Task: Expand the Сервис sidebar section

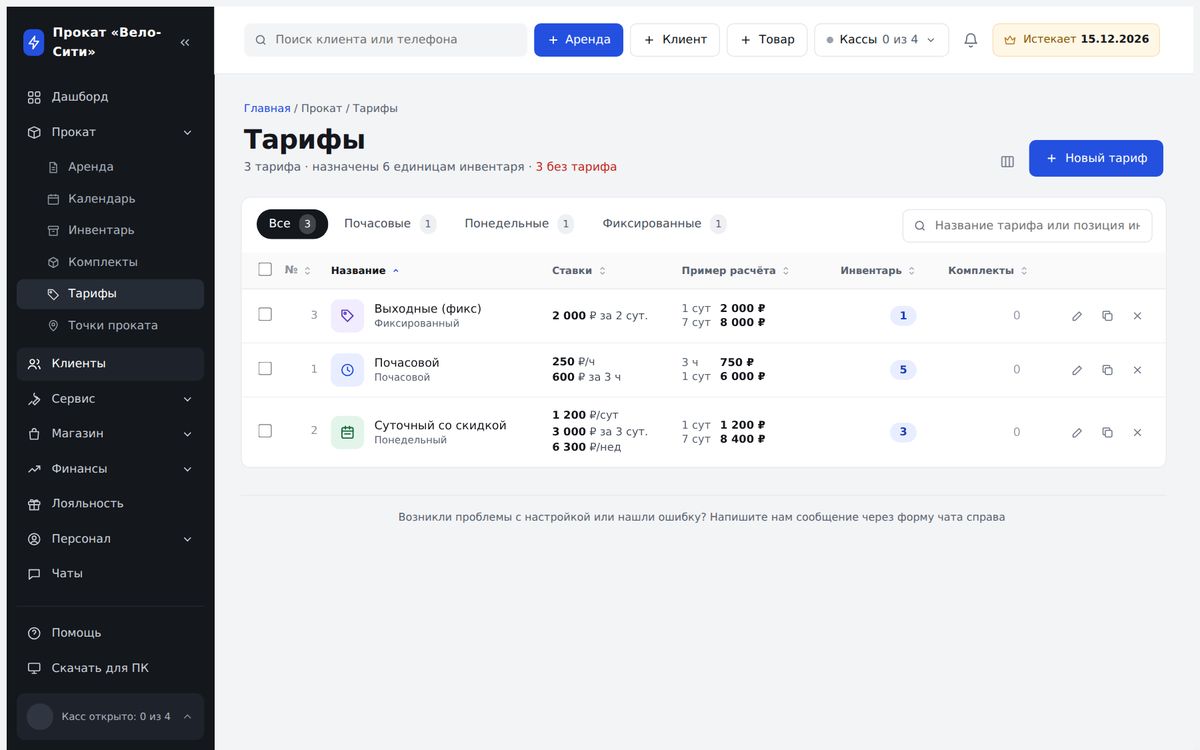Action: (x=110, y=399)
